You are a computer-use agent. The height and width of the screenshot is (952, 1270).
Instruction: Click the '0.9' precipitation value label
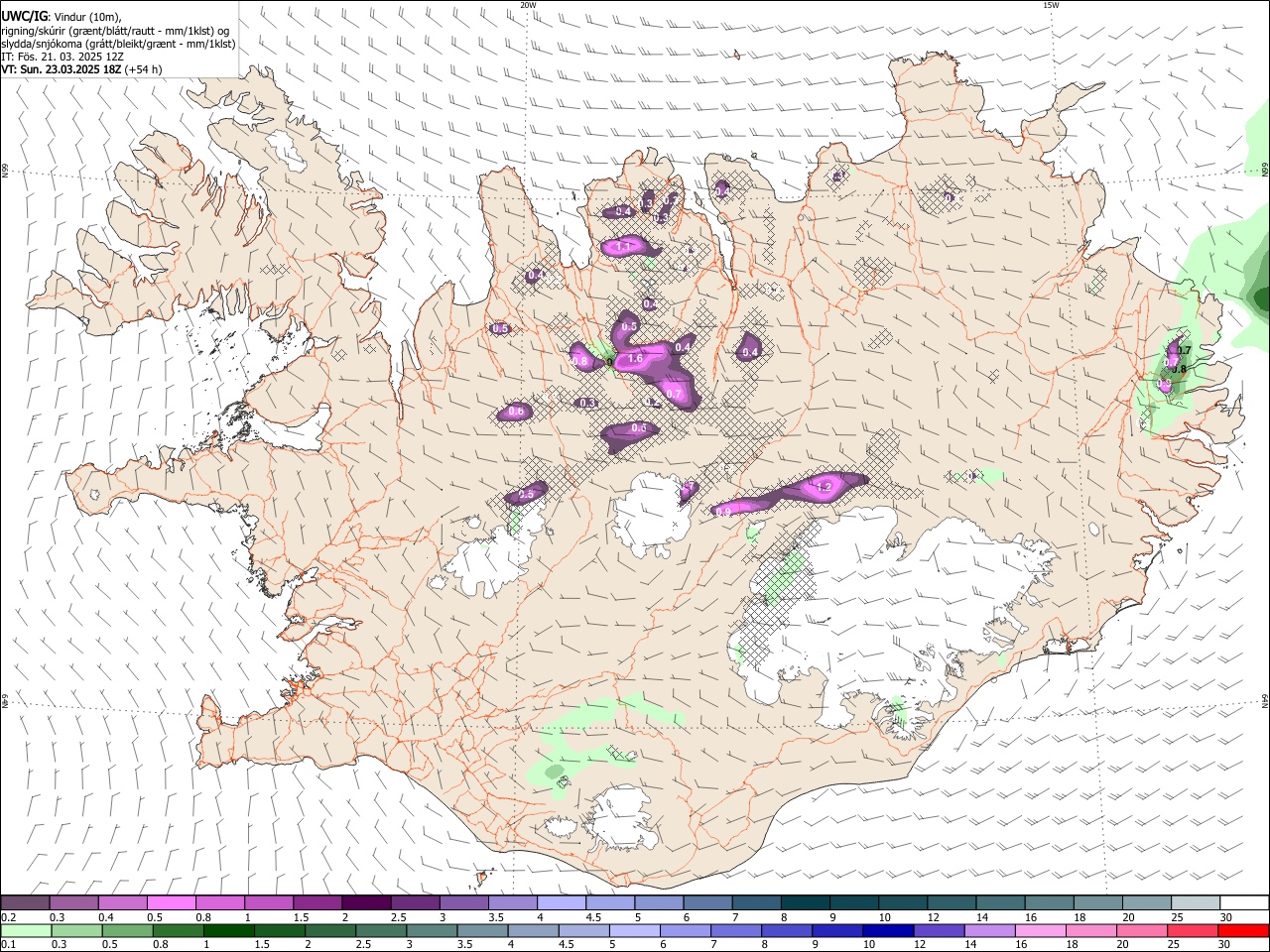pos(723,511)
